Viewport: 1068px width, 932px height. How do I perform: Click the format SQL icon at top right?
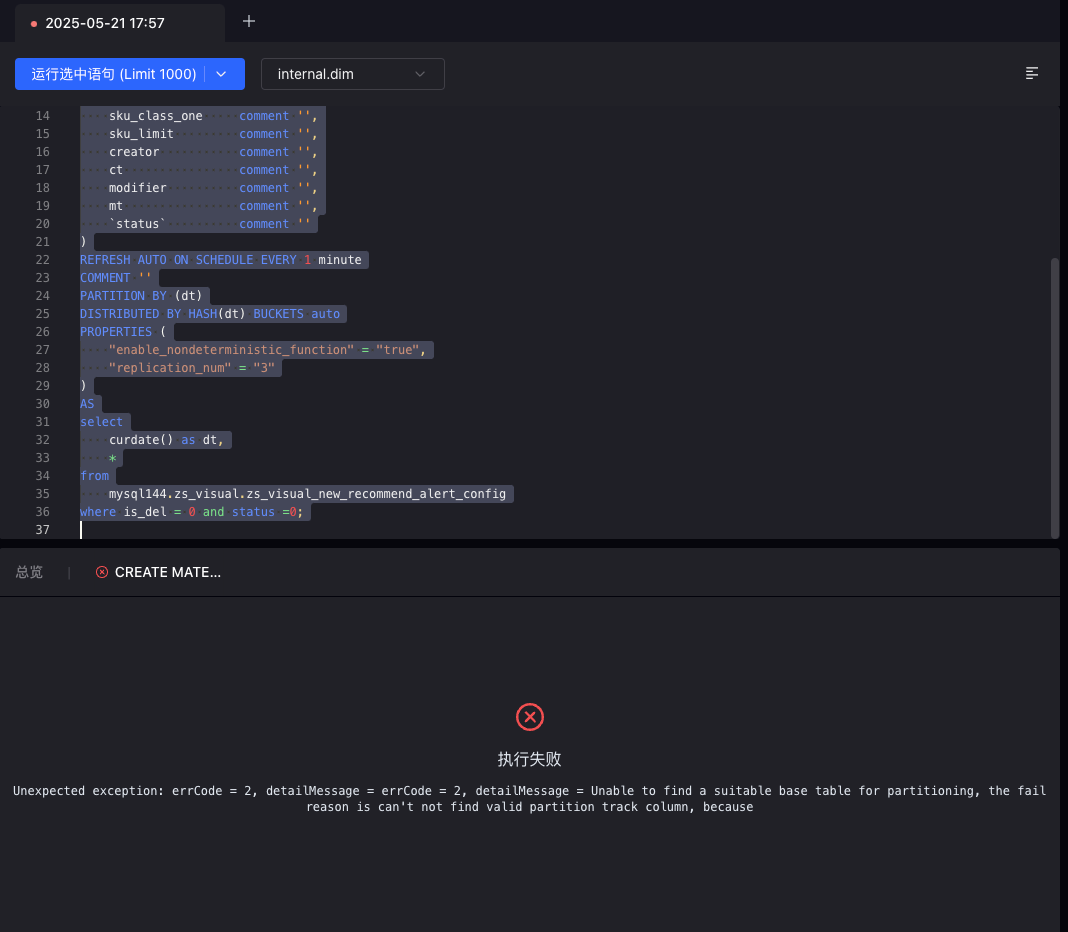[x=1032, y=73]
